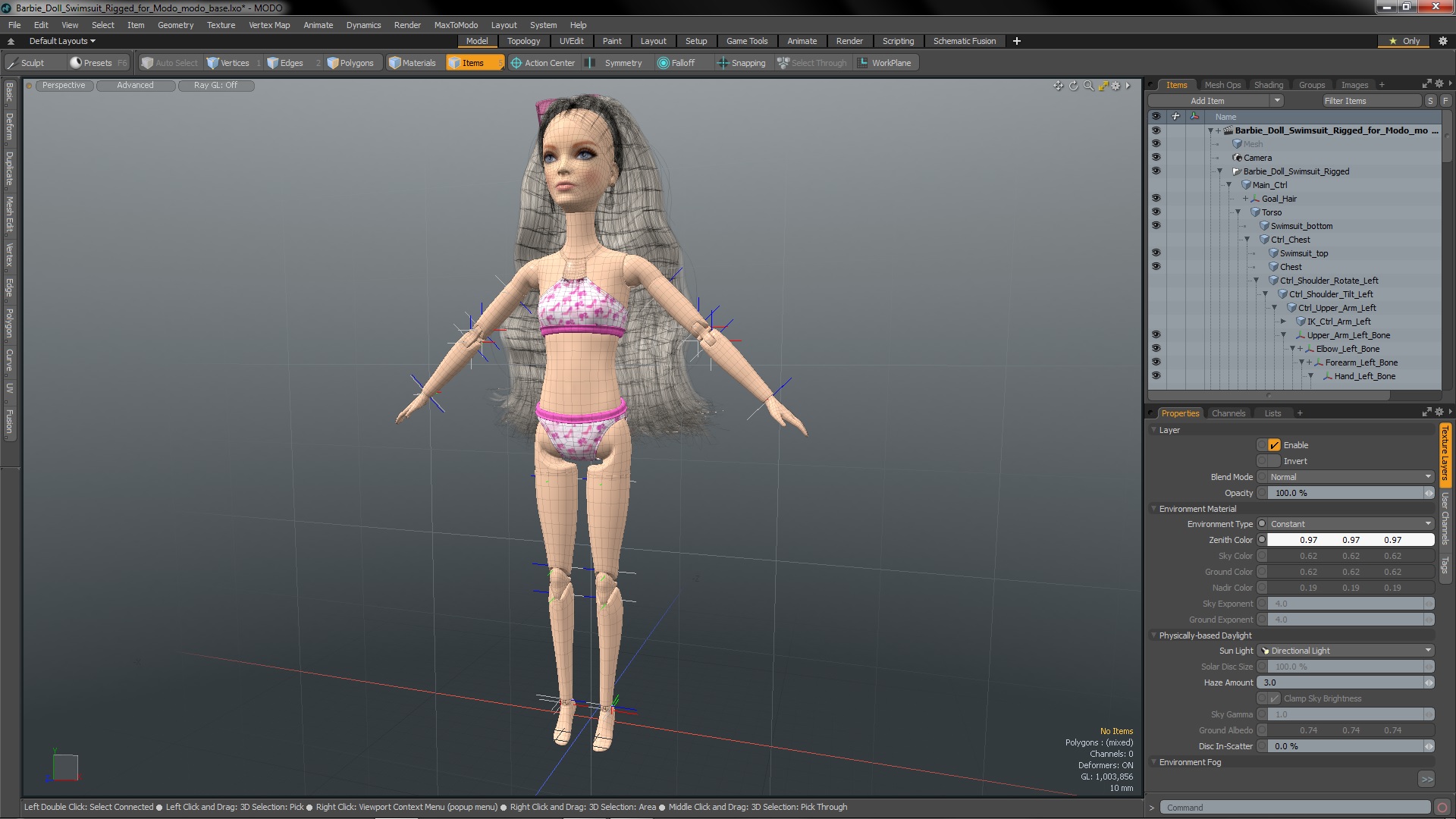Click the layout settings gear at top right
The height and width of the screenshot is (819, 1456).
coord(1442,41)
